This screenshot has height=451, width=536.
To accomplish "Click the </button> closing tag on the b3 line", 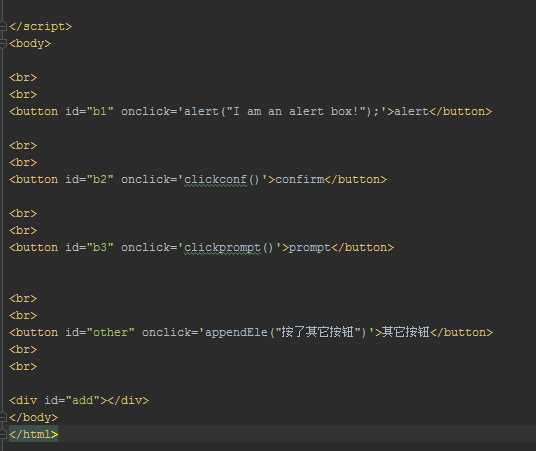I will (x=362, y=248).
